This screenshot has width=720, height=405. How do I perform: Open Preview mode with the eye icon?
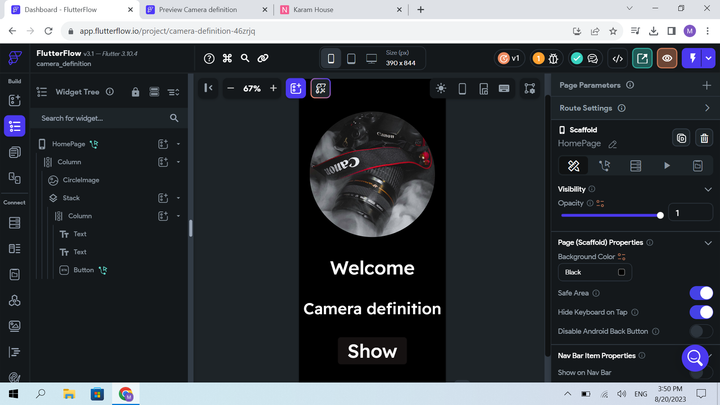tap(667, 59)
